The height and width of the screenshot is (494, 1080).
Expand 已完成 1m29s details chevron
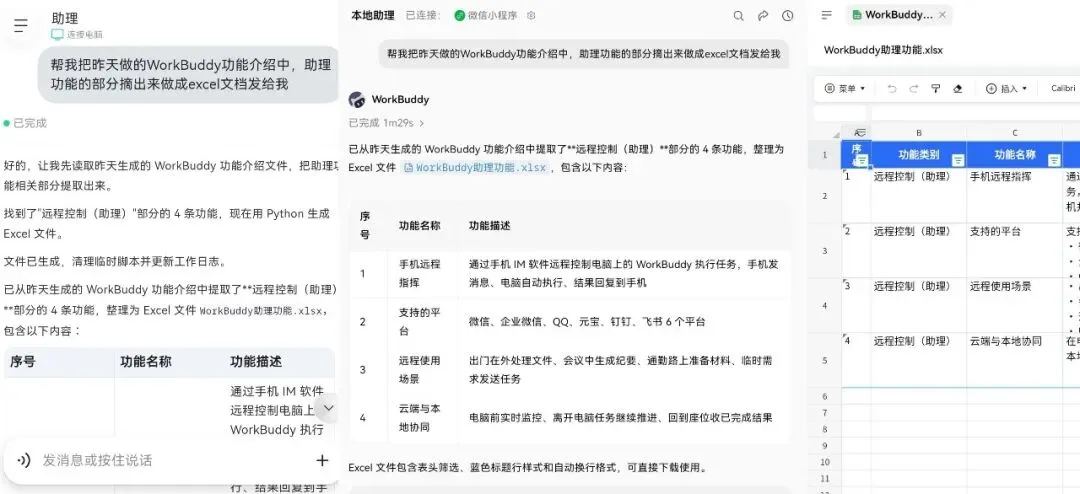click(422, 123)
